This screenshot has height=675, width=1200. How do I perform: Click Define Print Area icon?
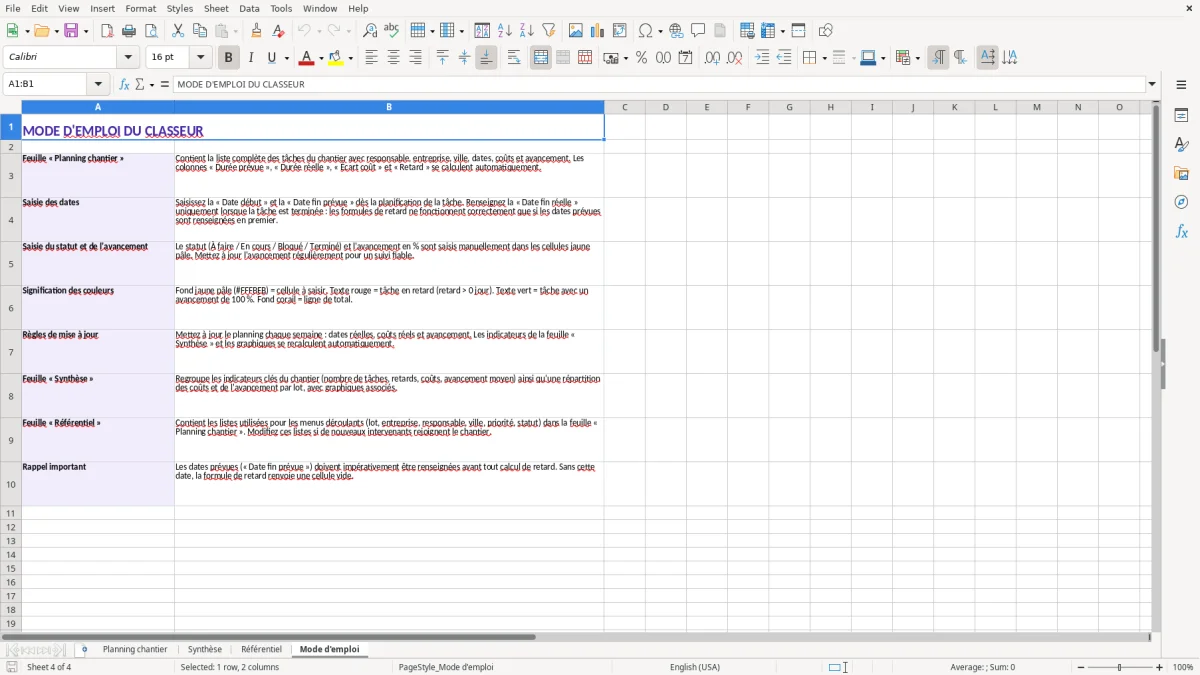747,31
